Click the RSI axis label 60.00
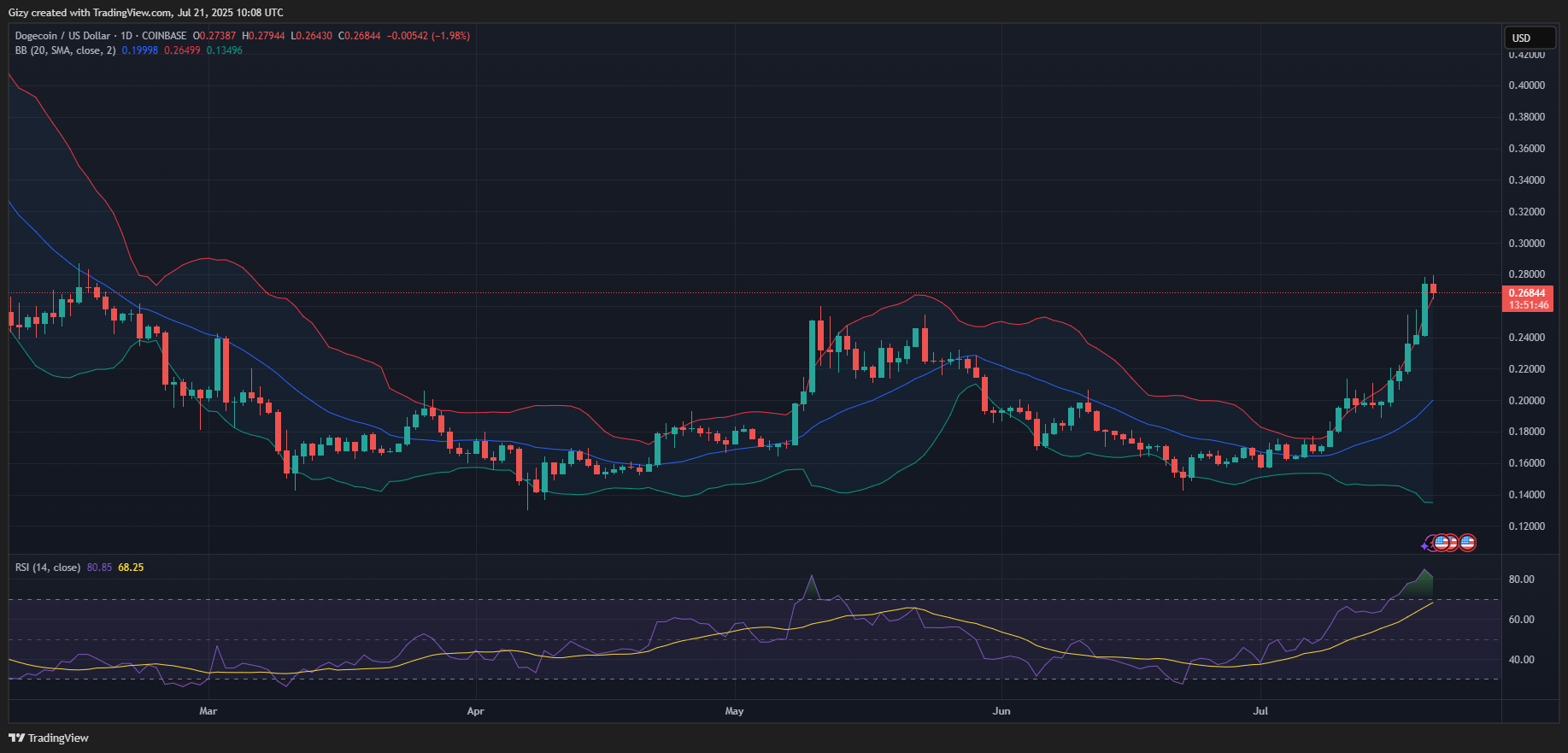Screen dimensions: 1568x753 point(1522,620)
